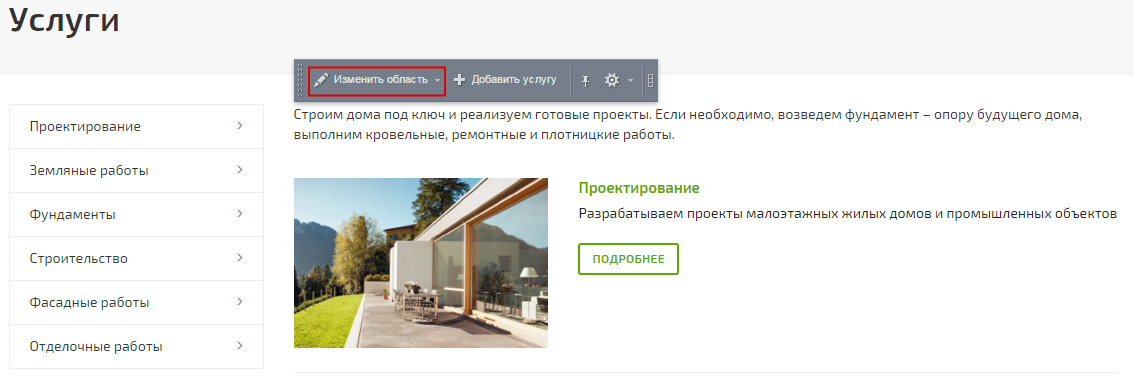The image size is (1134, 380).
Task: Click the Добавить услугу toolbar label
Action: point(514,80)
